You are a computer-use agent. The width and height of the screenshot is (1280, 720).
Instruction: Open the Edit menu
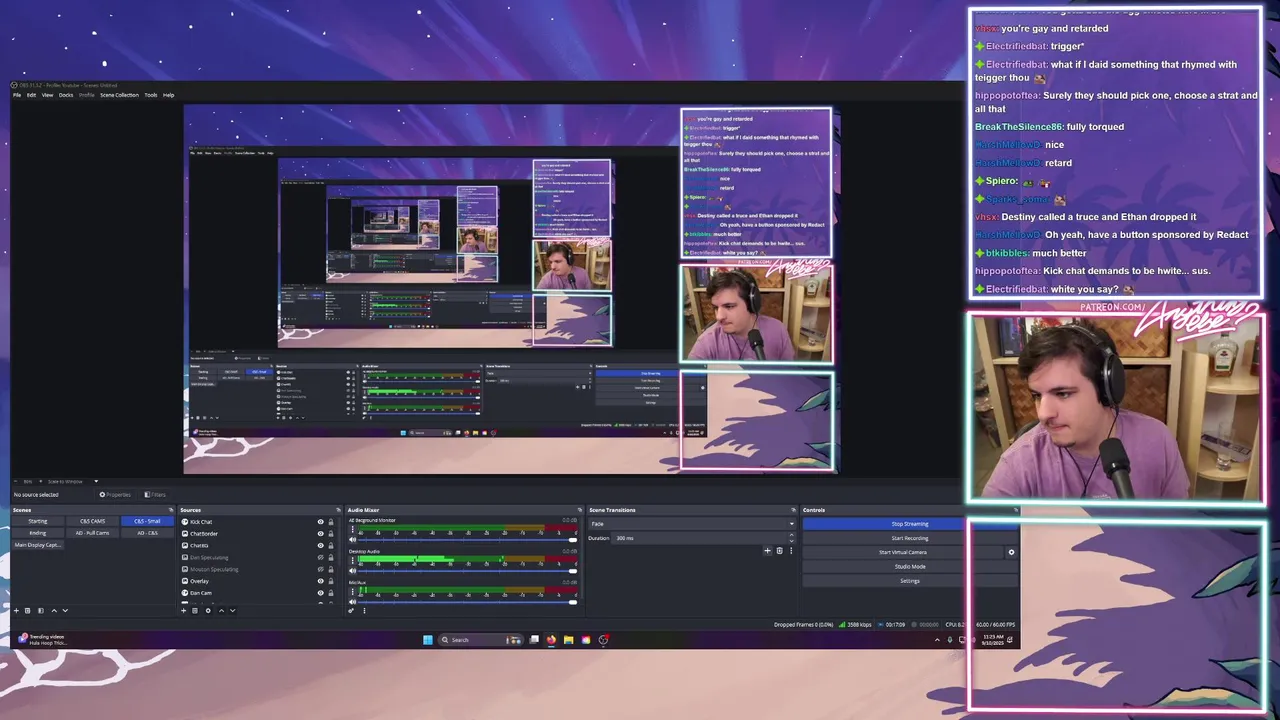[x=31, y=95]
